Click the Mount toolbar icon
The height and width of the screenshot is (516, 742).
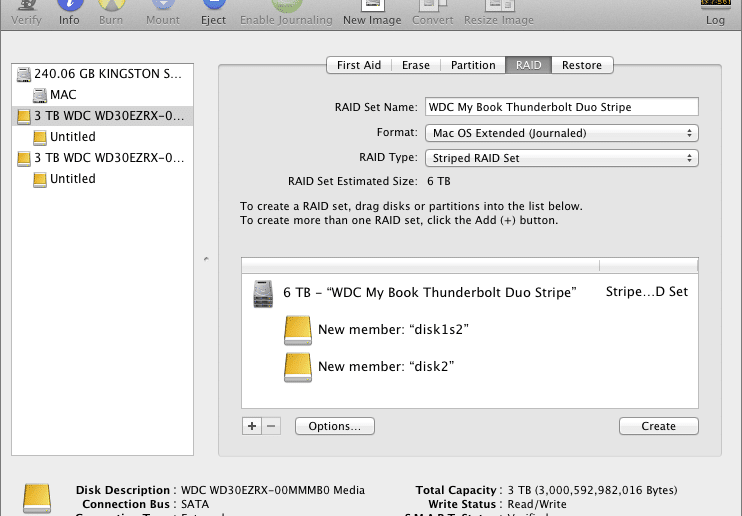163,13
